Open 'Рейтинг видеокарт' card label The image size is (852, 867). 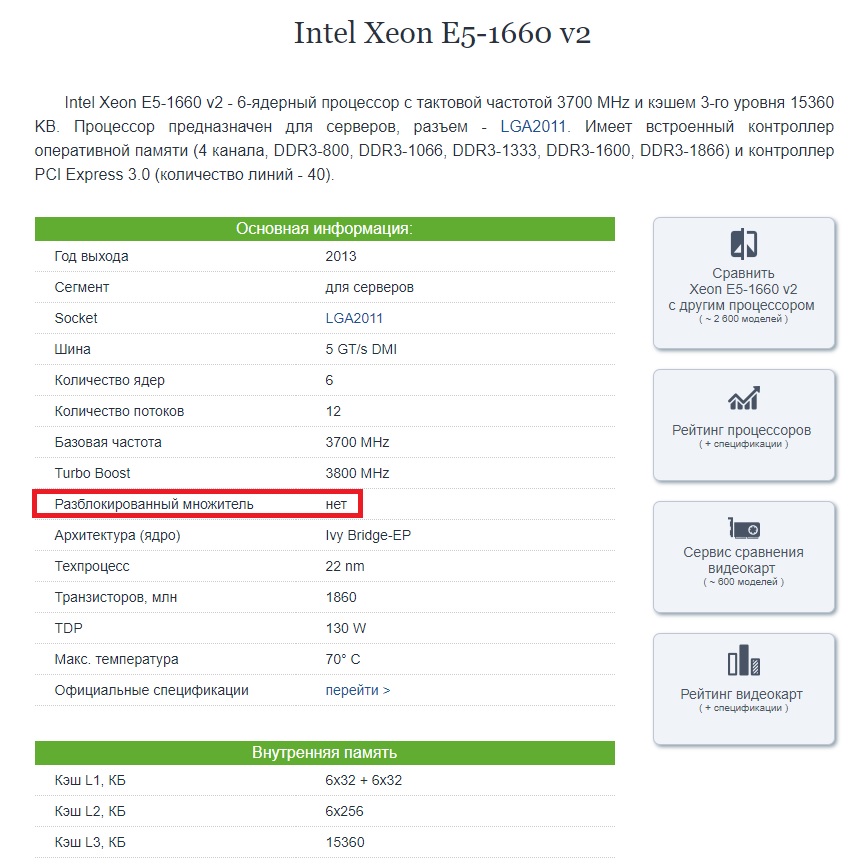(x=741, y=694)
